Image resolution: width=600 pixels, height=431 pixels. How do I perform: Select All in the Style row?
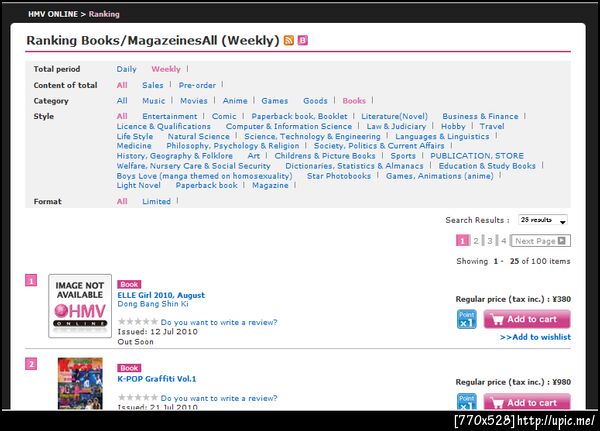[x=122, y=116]
